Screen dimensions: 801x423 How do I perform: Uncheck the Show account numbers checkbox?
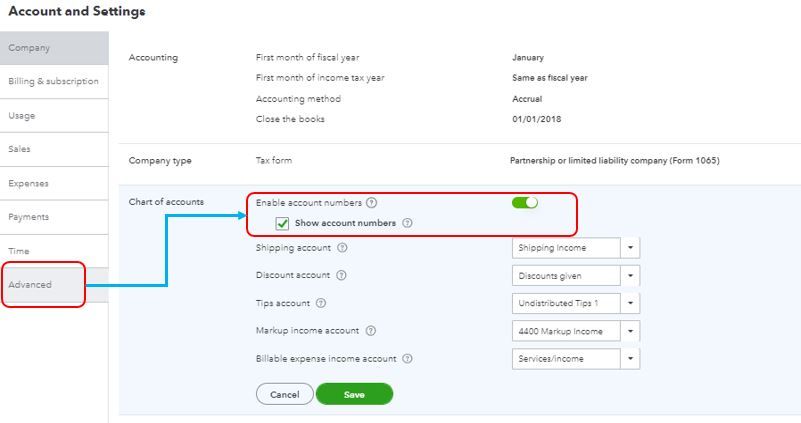282,223
